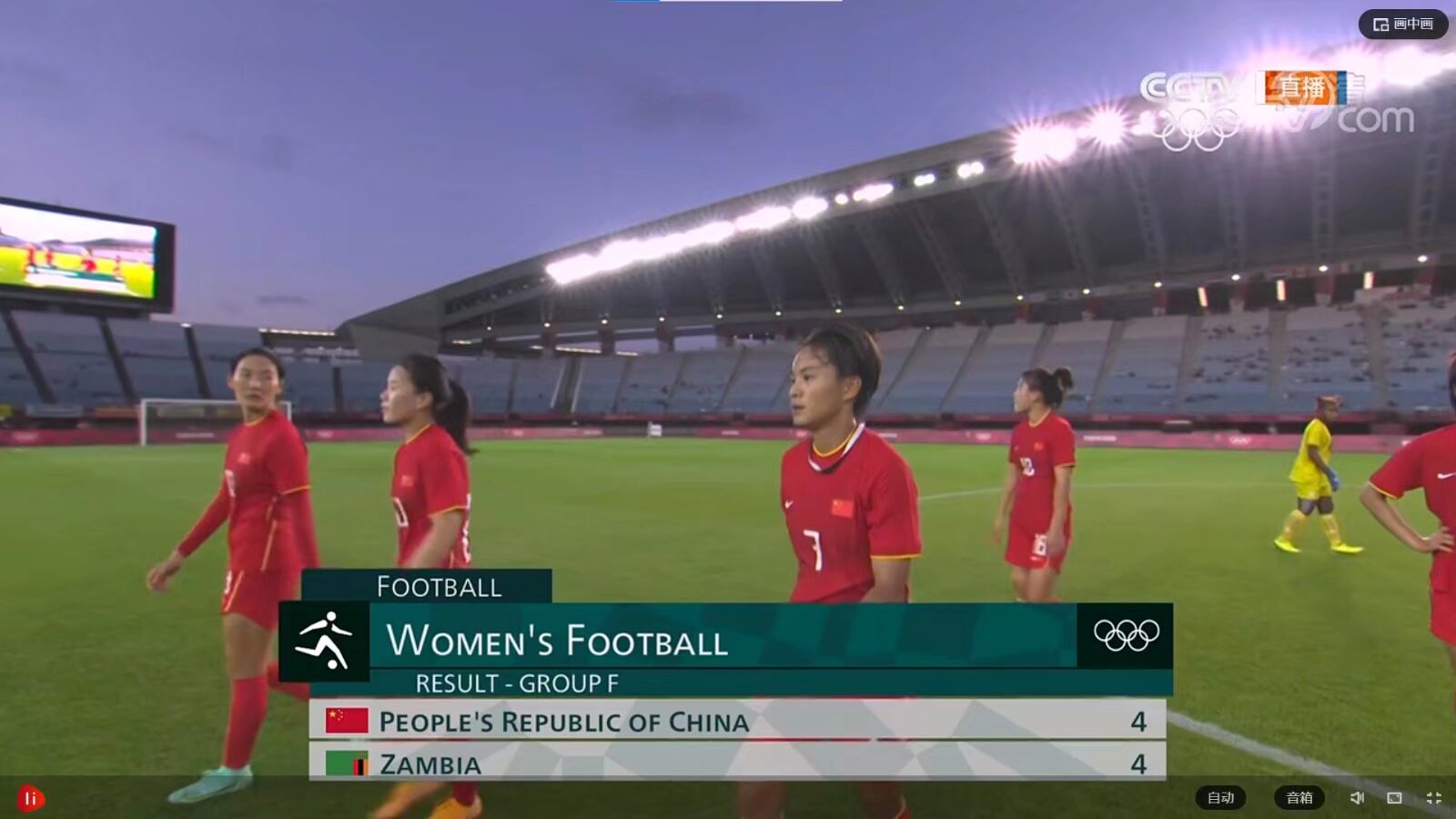This screenshot has width=1456, height=819.
Task: Click the Olympic rings in score banner
Action: coord(1126,635)
